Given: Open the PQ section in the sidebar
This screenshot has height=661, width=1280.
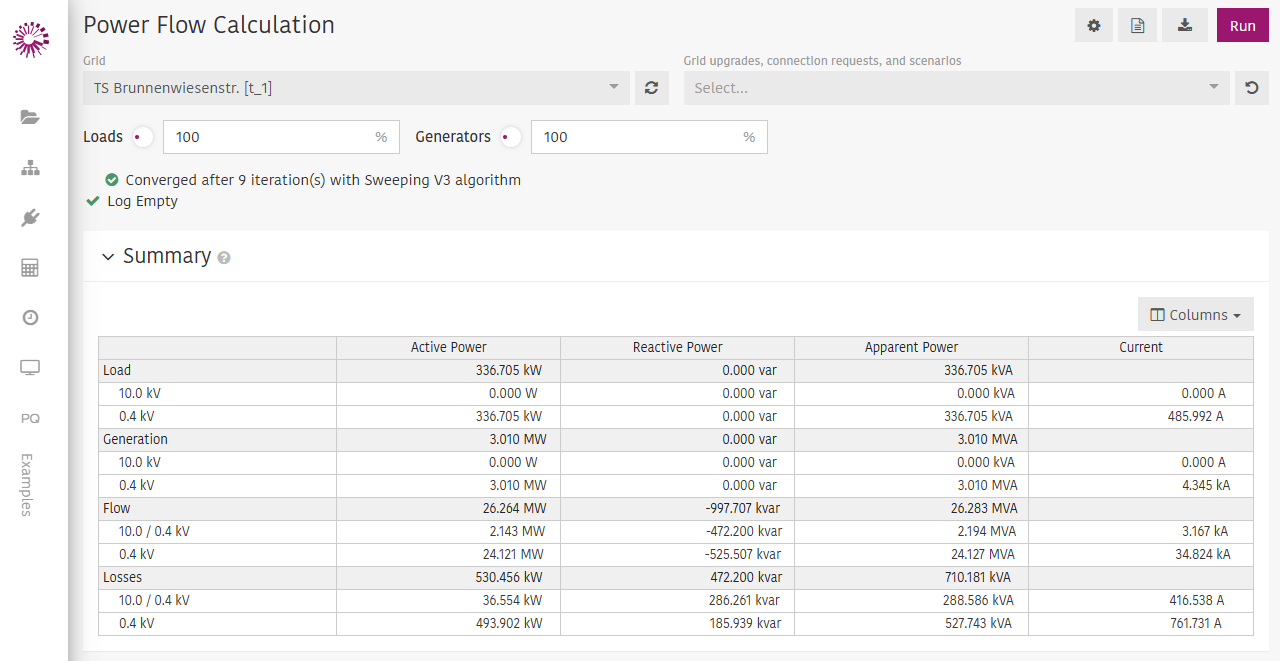Looking at the screenshot, I should (x=30, y=418).
